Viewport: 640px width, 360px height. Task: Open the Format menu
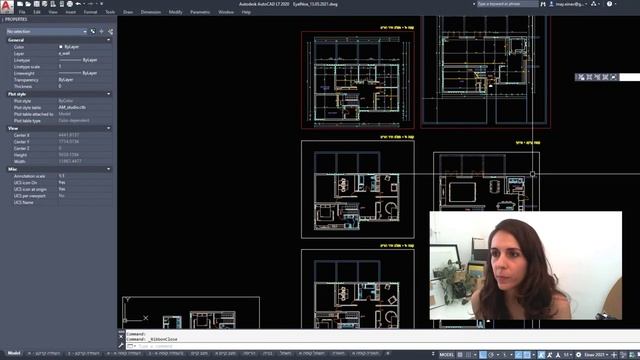90,12
